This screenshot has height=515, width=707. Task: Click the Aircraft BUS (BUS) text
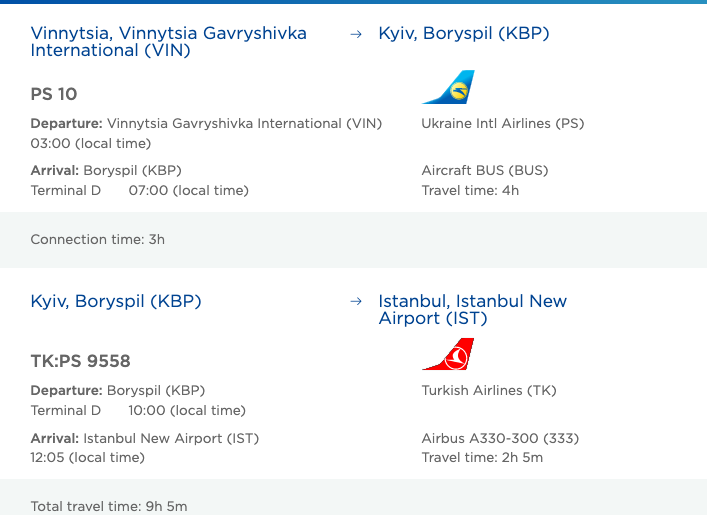click(x=485, y=170)
